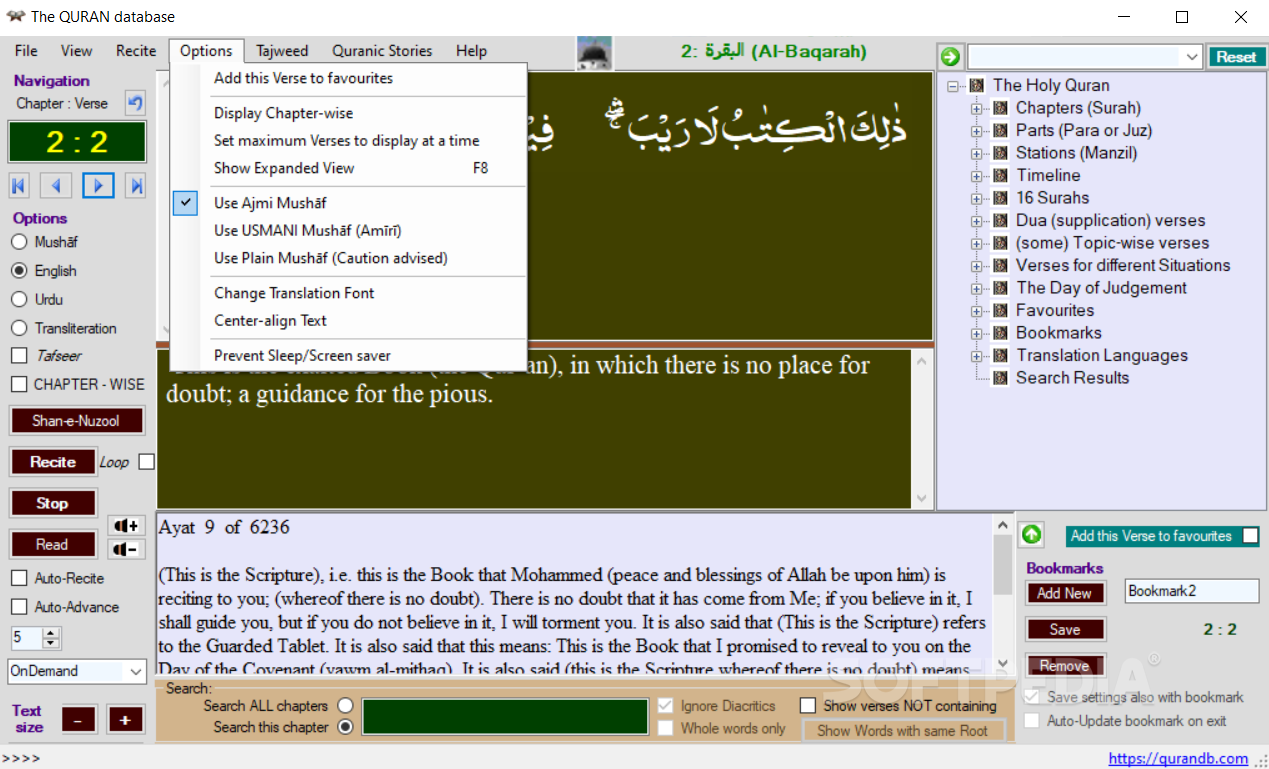This screenshot has height=769, width=1269.
Task: Click the undo navigation arrow icon
Action: tap(135, 102)
